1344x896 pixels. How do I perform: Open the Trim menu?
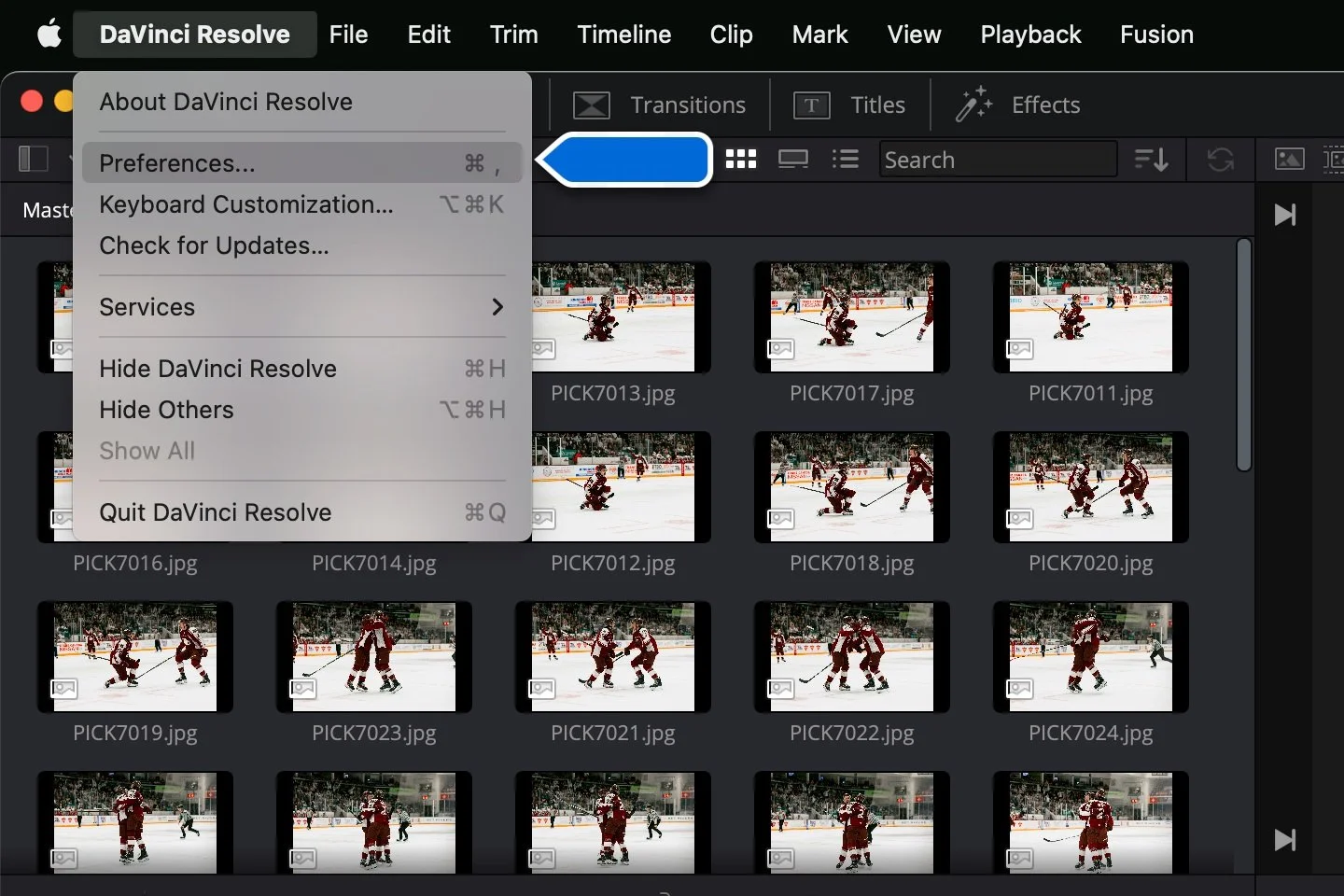[x=513, y=35]
